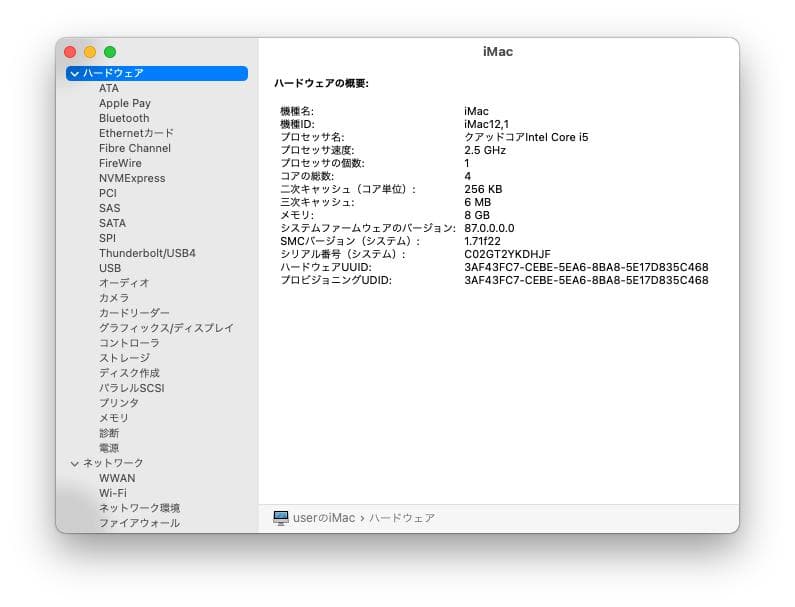The width and height of the screenshot is (795, 607).
Task: Open パラレルSCSI entry
Action: tap(132, 388)
